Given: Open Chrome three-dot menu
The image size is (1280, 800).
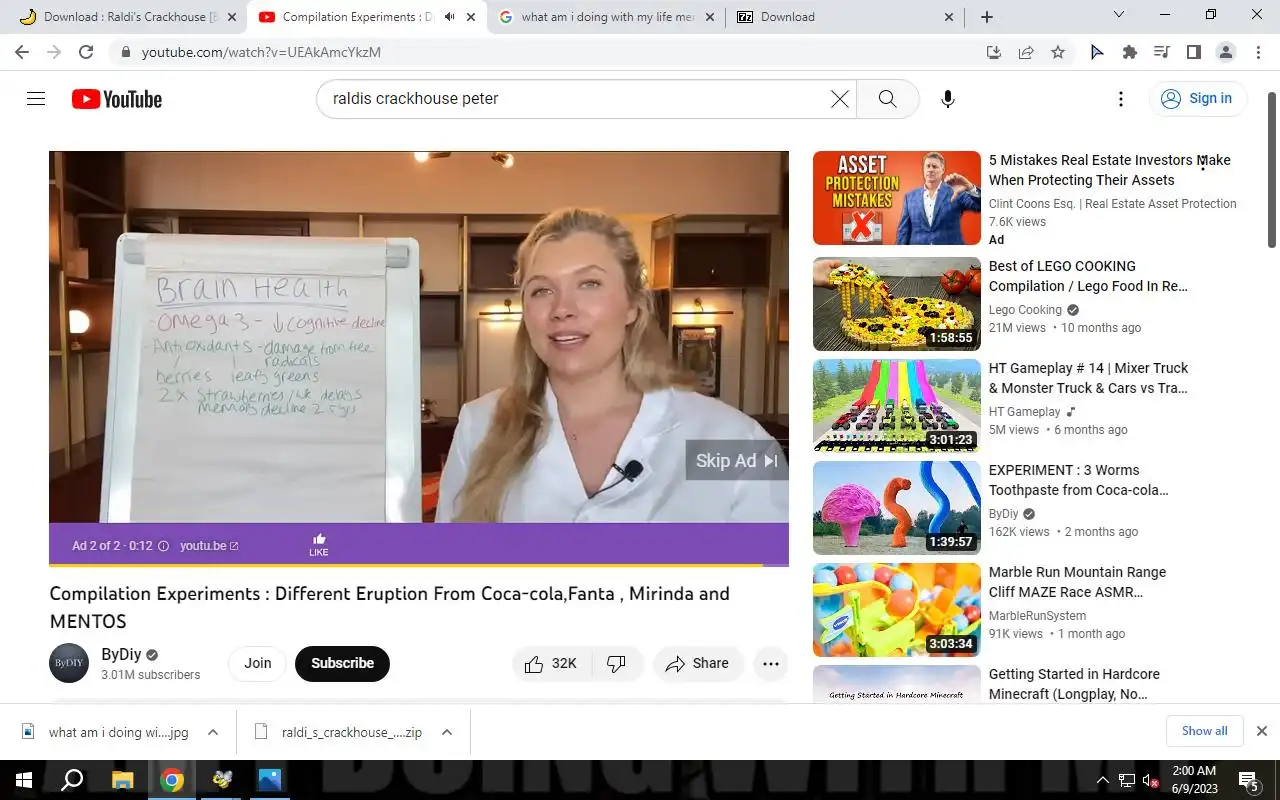Looking at the screenshot, I should click(x=1257, y=52).
